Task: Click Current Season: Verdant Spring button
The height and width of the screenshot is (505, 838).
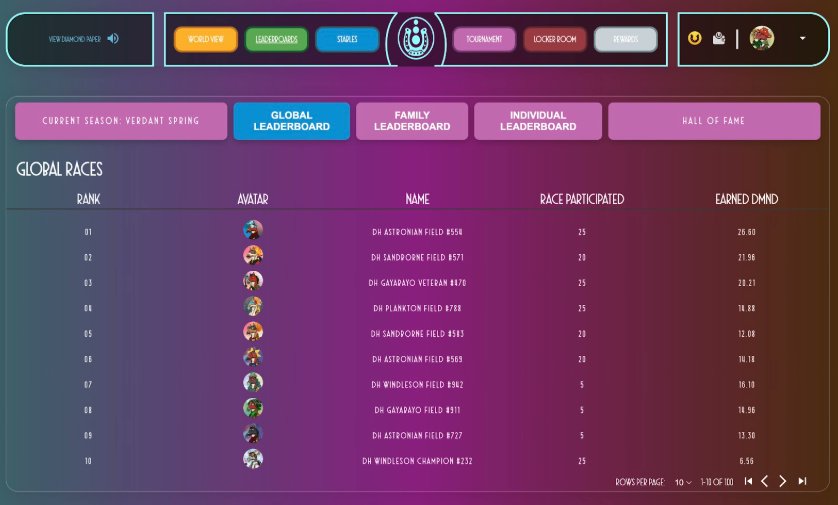Action: click(x=121, y=121)
